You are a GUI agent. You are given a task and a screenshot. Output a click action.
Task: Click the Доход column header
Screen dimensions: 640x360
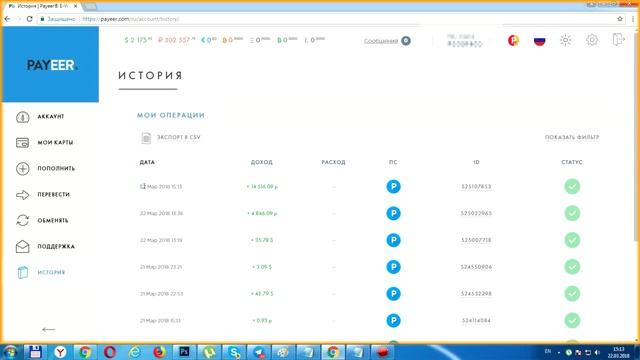[x=262, y=162]
